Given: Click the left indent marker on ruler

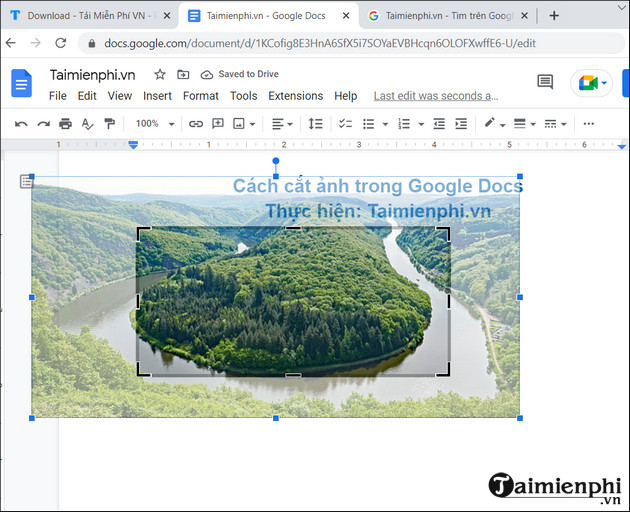Looking at the screenshot, I should coord(133,145).
